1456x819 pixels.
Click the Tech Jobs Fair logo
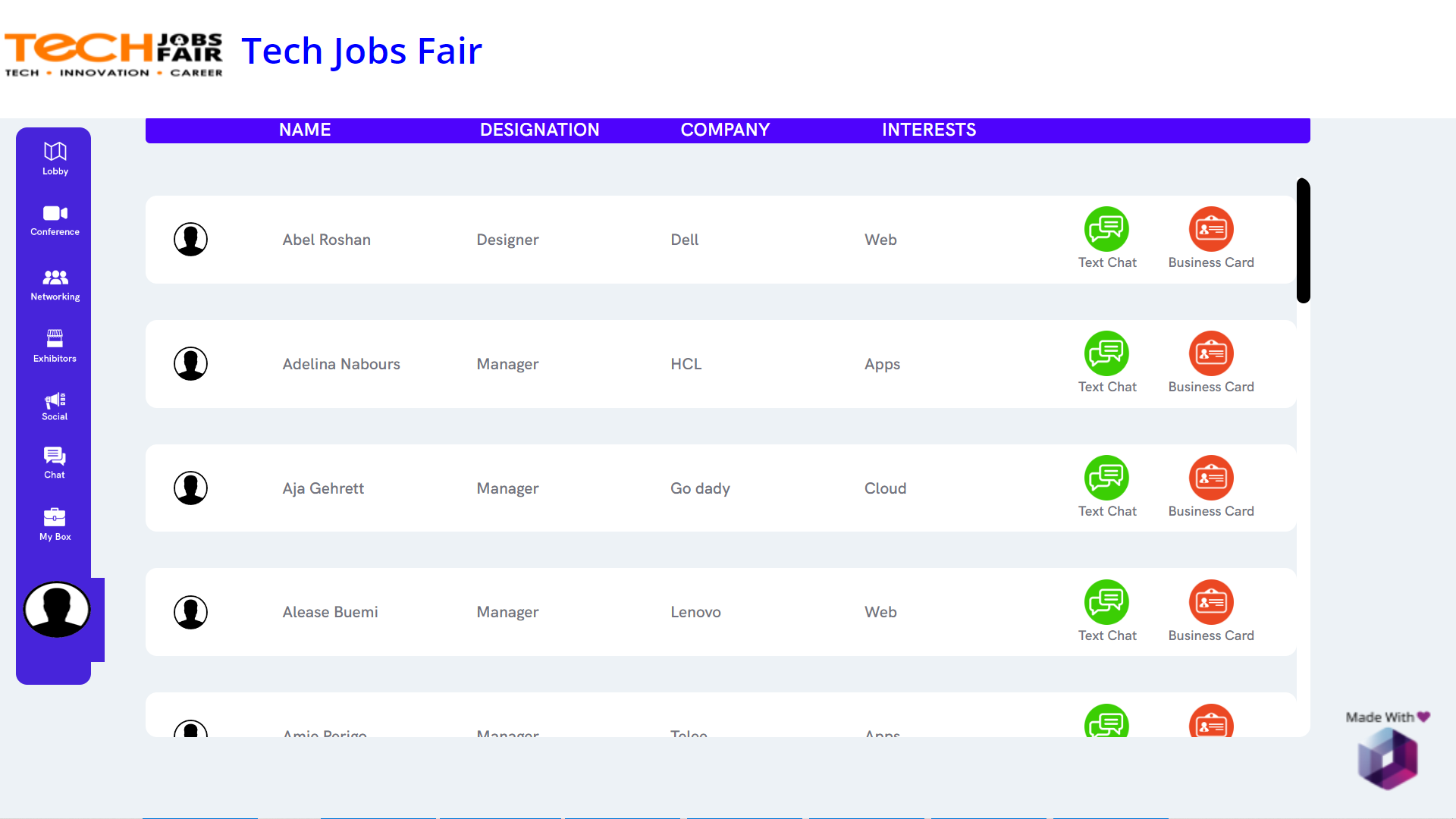pyautogui.click(x=114, y=54)
